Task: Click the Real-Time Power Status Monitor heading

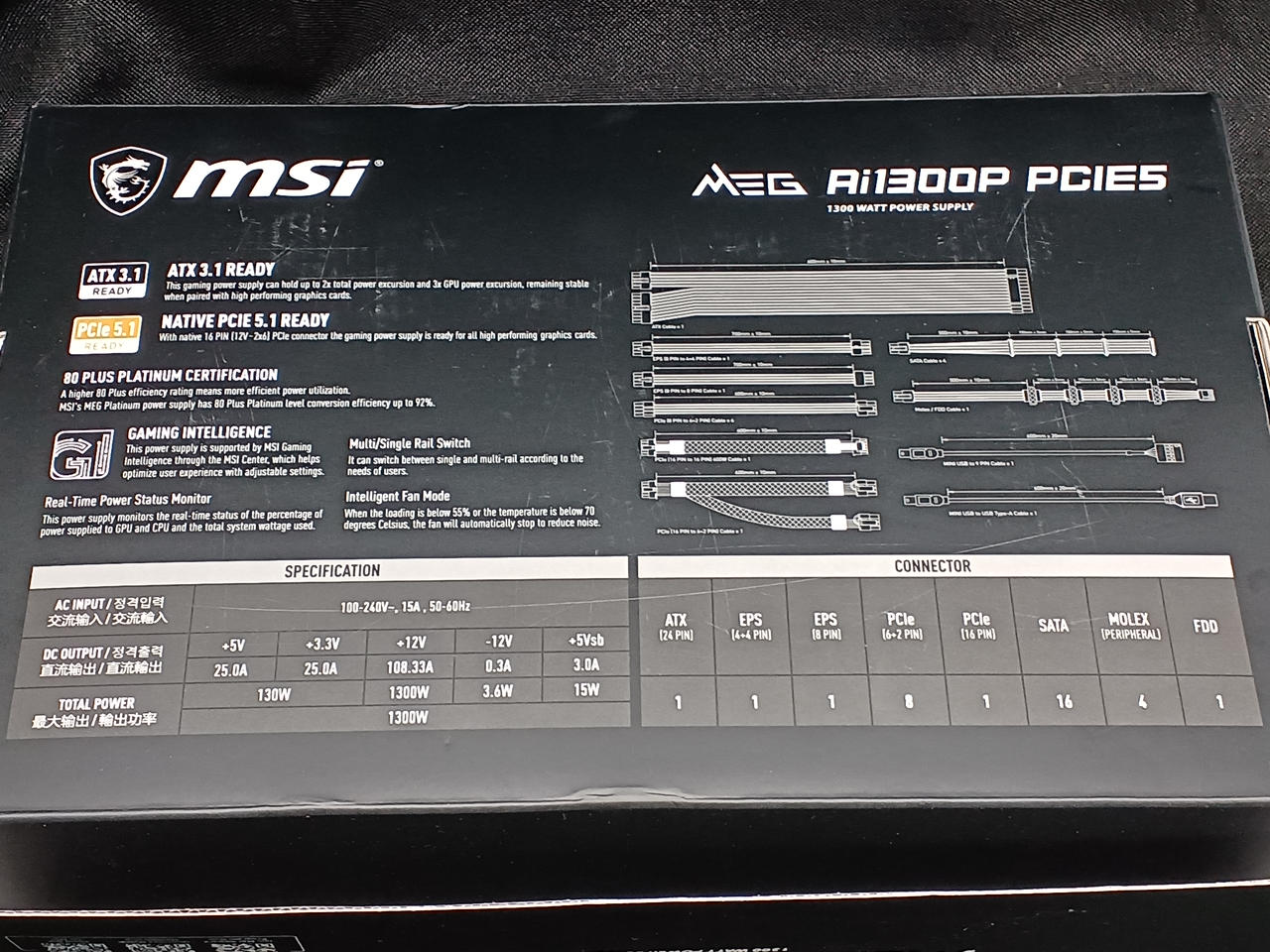Action: pyautogui.click(x=127, y=499)
